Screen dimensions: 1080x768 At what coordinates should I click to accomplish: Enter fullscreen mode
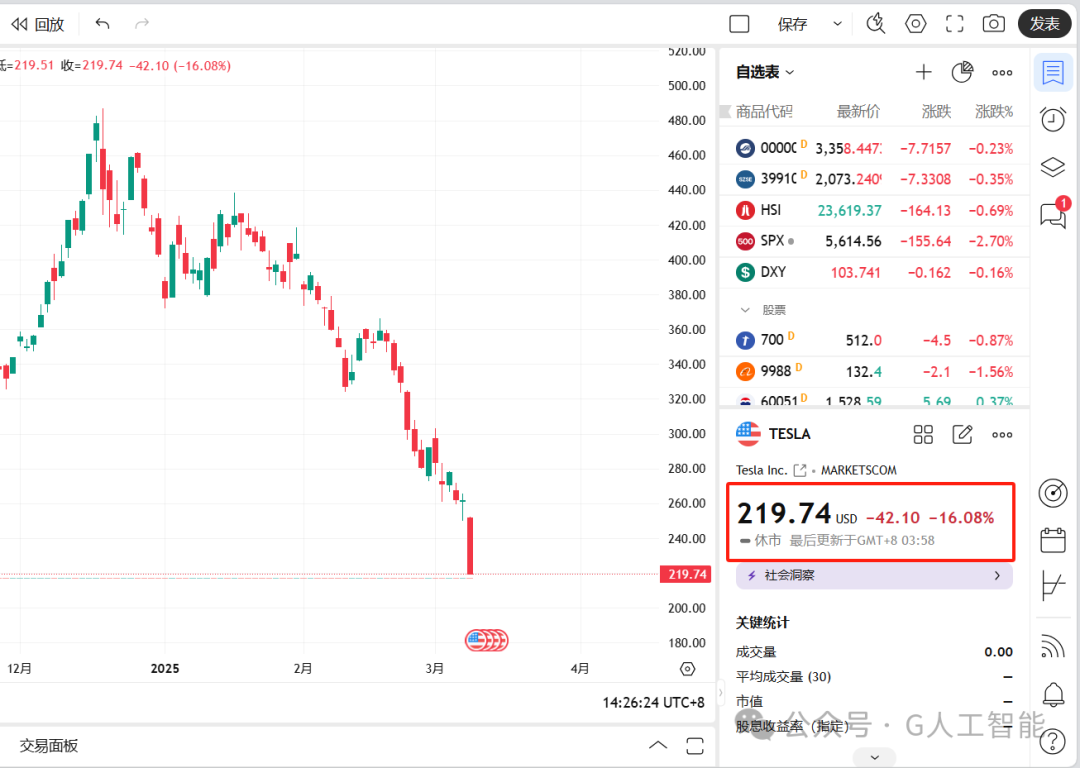(955, 23)
